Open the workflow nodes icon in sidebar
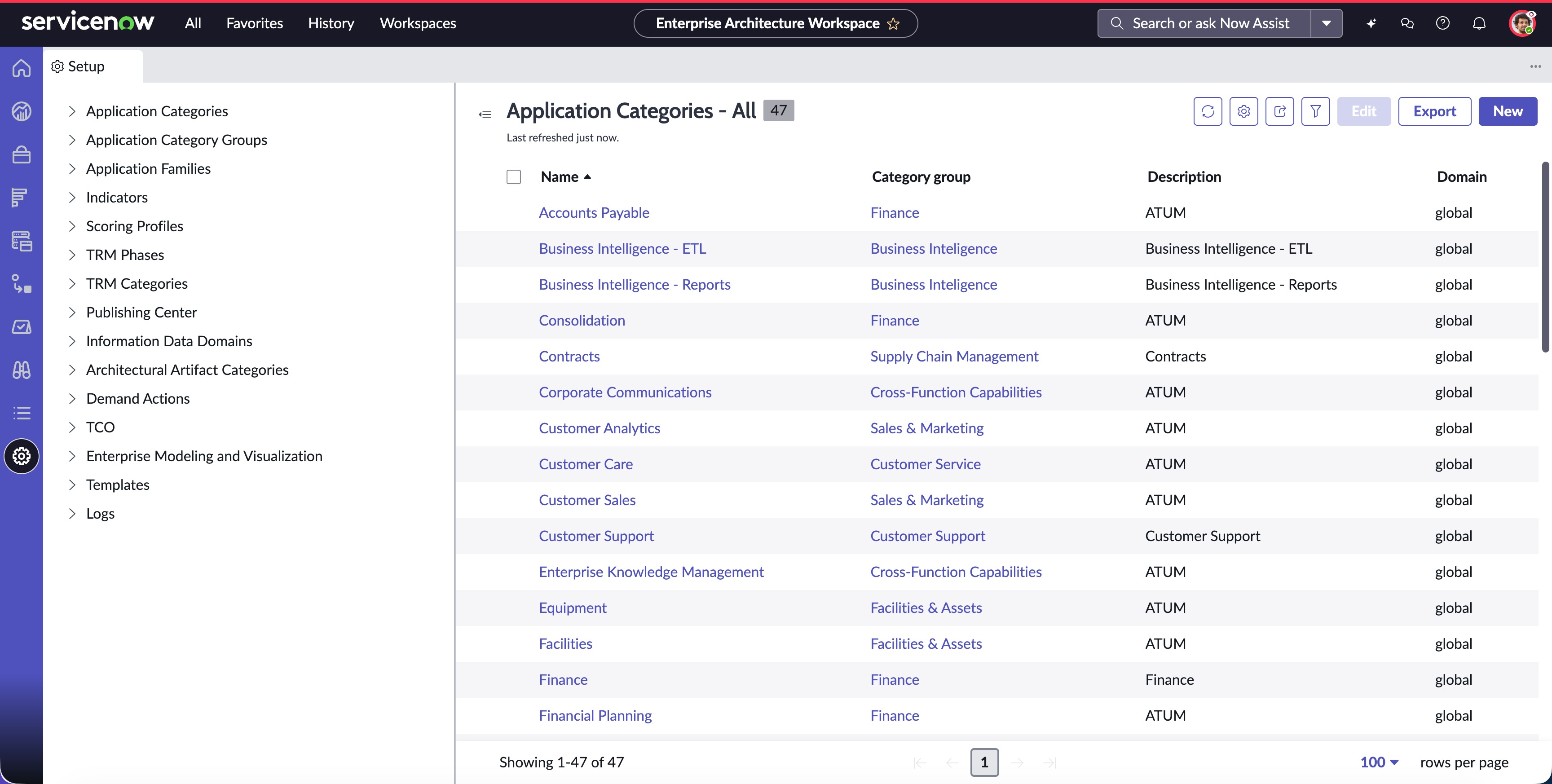Viewport: 1552px width, 784px height. [22, 284]
